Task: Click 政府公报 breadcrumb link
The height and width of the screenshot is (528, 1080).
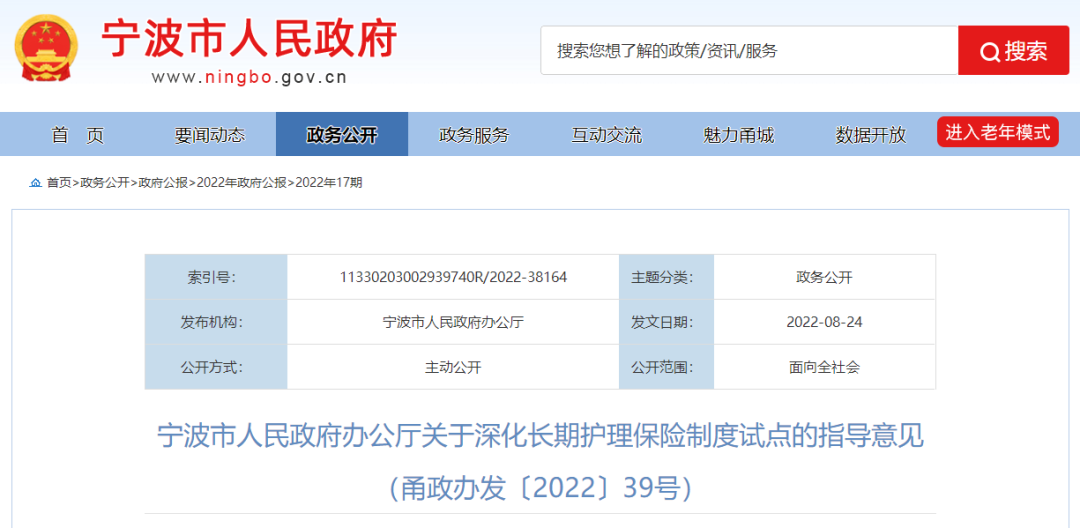Action: click(x=163, y=183)
